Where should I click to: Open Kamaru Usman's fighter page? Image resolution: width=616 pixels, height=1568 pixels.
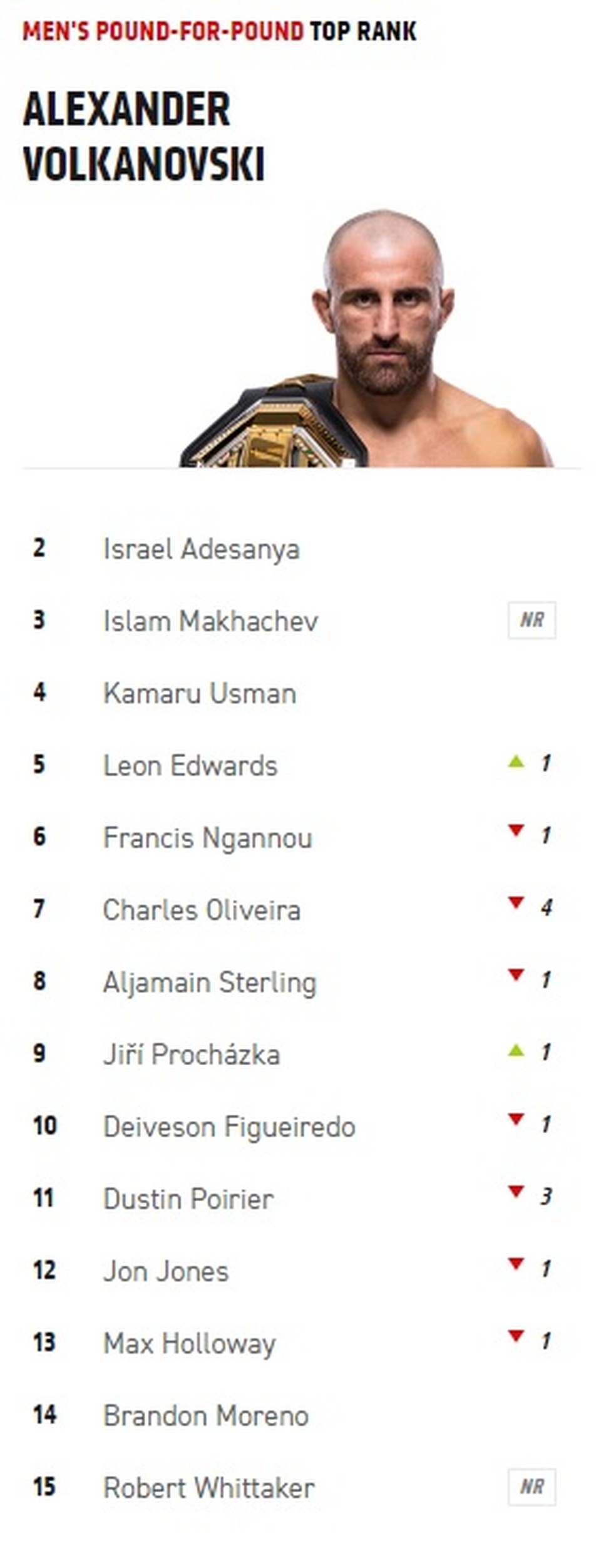(200, 693)
